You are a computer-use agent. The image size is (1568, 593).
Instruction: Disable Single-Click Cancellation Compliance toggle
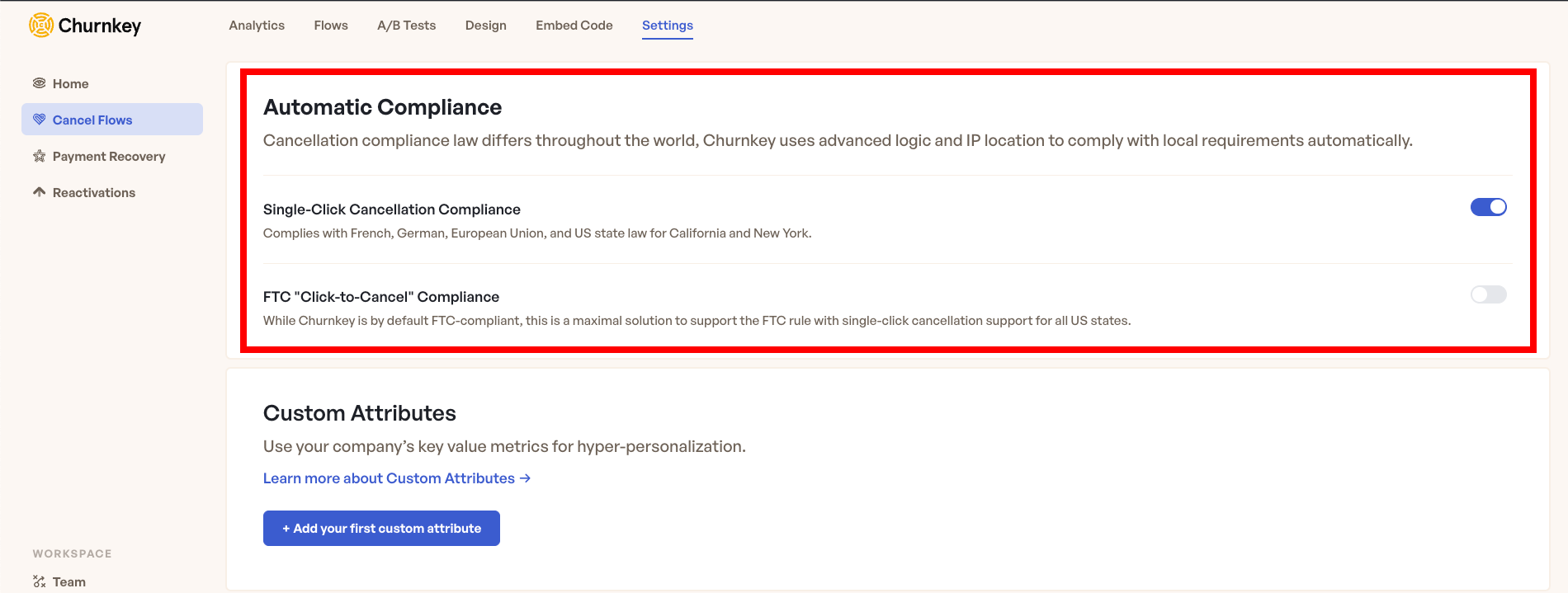1488,207
